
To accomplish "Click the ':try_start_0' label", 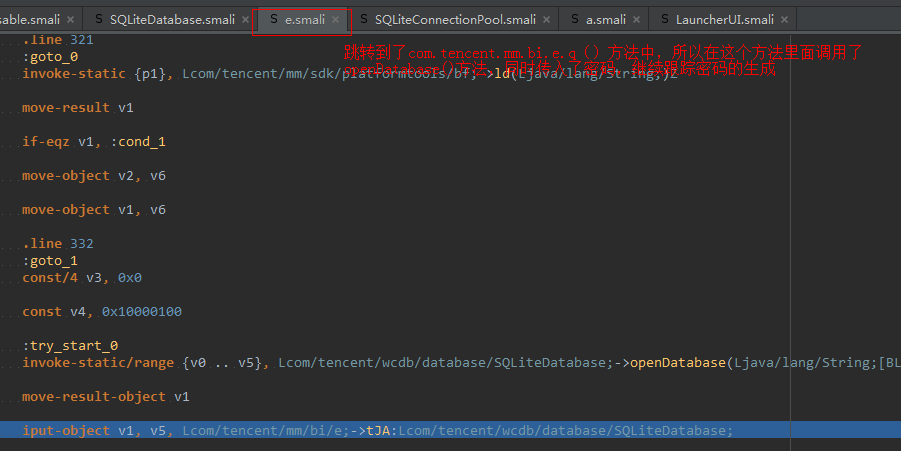I will tap(70, 345).
